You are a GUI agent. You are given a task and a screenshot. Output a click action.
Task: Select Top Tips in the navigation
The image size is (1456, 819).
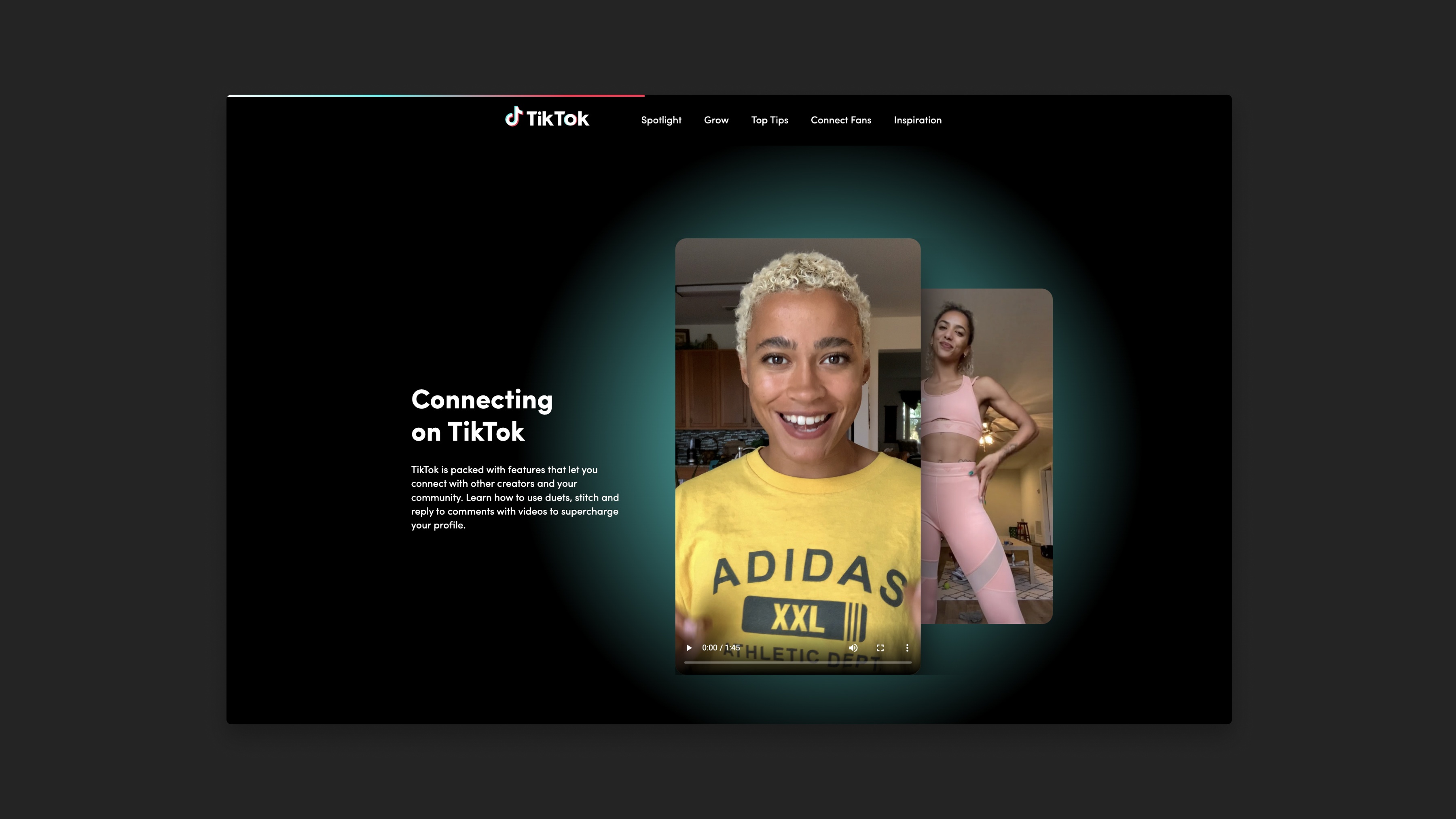769,120
